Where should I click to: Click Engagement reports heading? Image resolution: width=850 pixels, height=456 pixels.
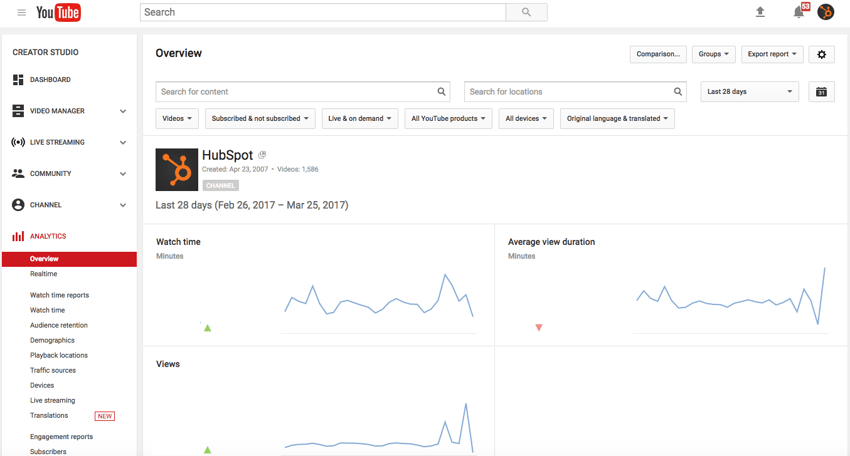click(x=61, y=436)
